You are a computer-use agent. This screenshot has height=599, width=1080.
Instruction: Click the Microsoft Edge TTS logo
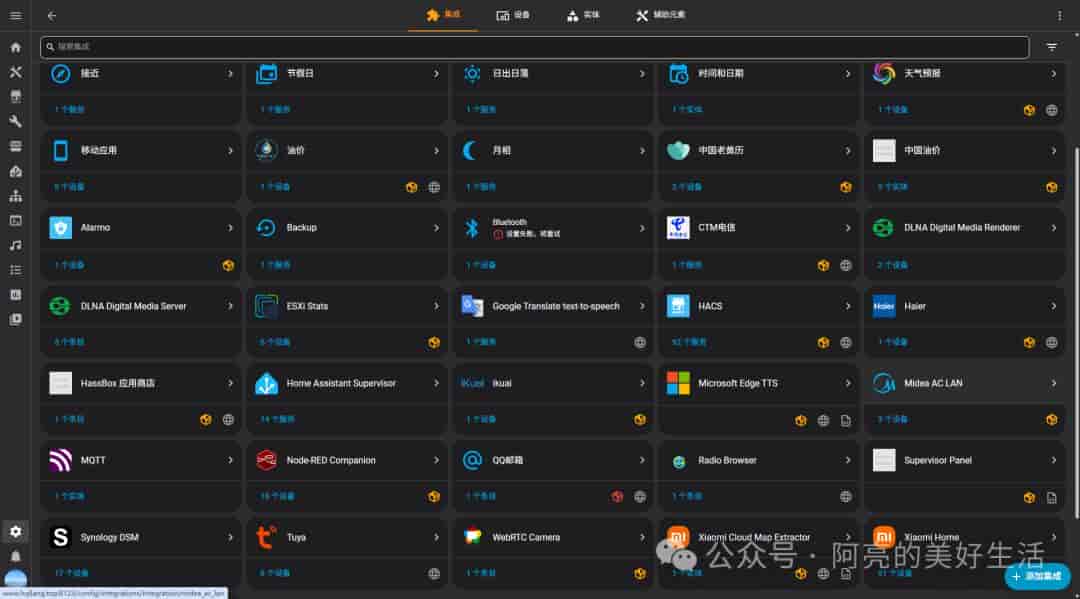coord(678,383)
